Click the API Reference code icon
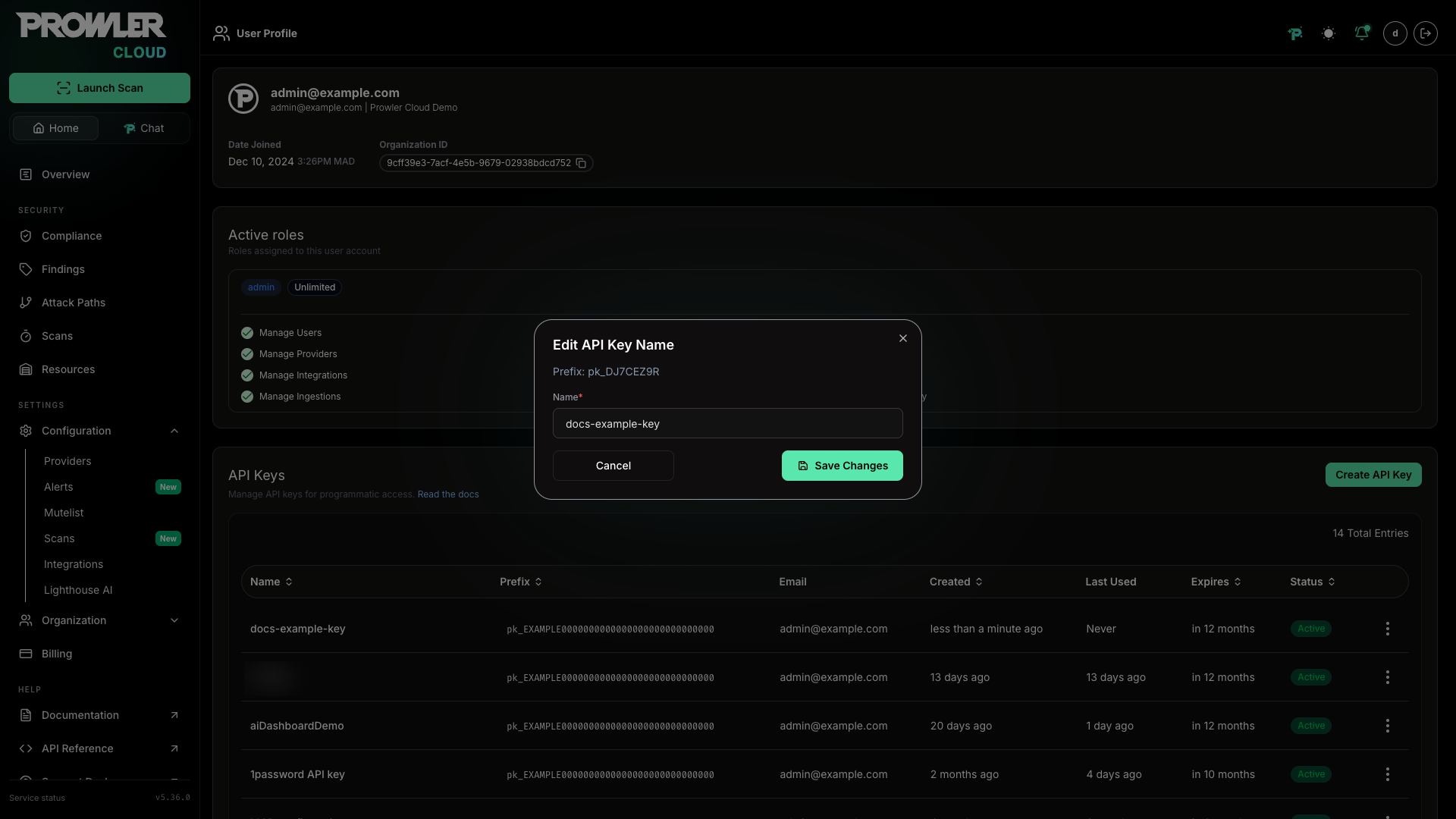 [x=26, y=748]
